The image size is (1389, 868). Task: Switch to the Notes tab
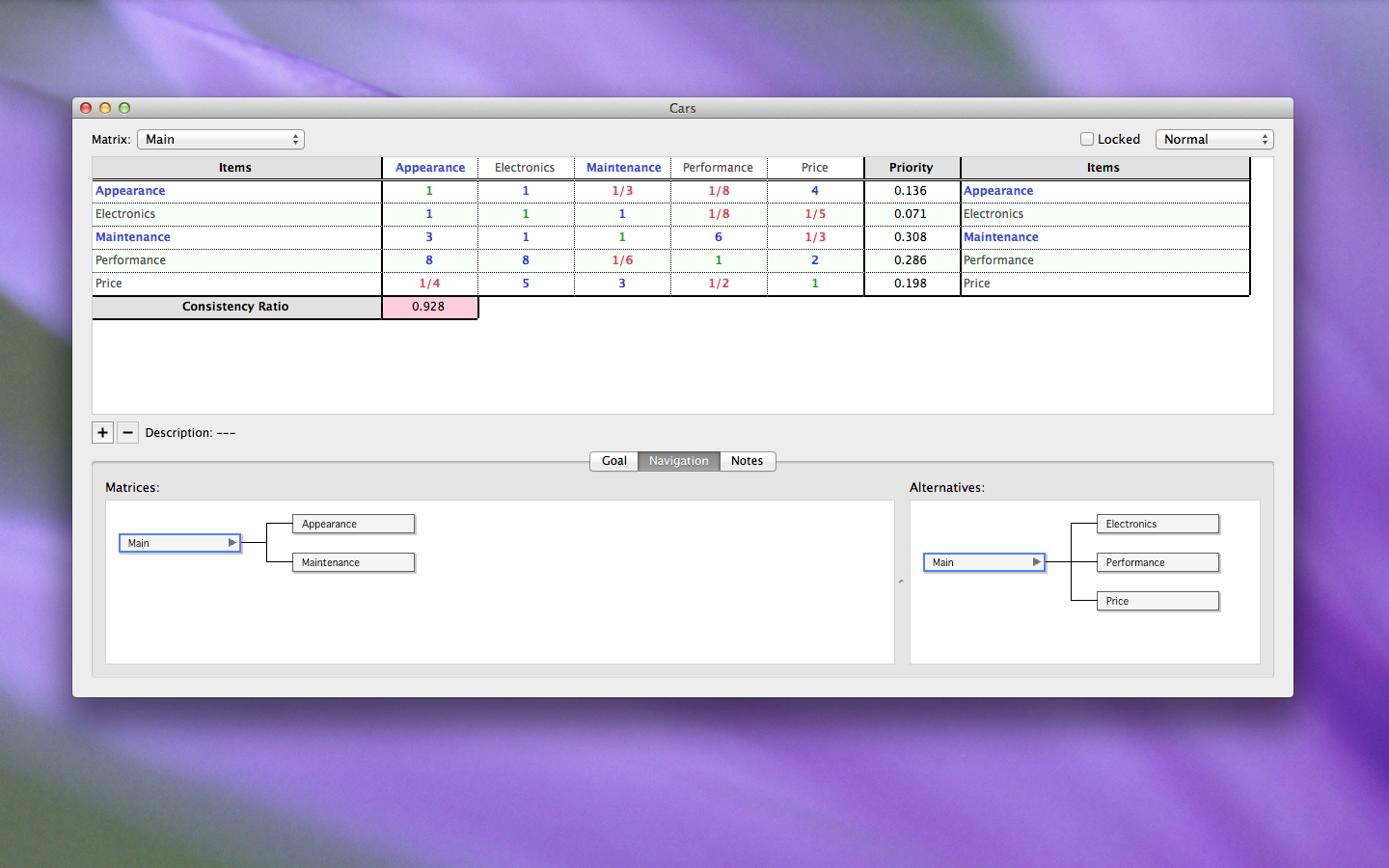tap(747, 461)
